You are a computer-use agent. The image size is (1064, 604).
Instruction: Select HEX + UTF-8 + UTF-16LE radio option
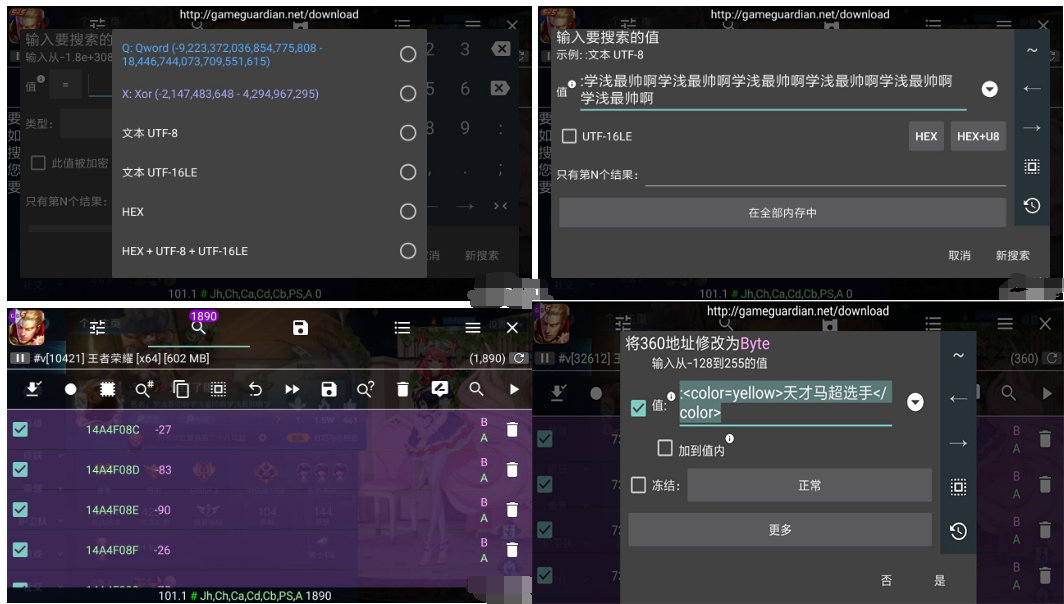[x=408, y=251]
